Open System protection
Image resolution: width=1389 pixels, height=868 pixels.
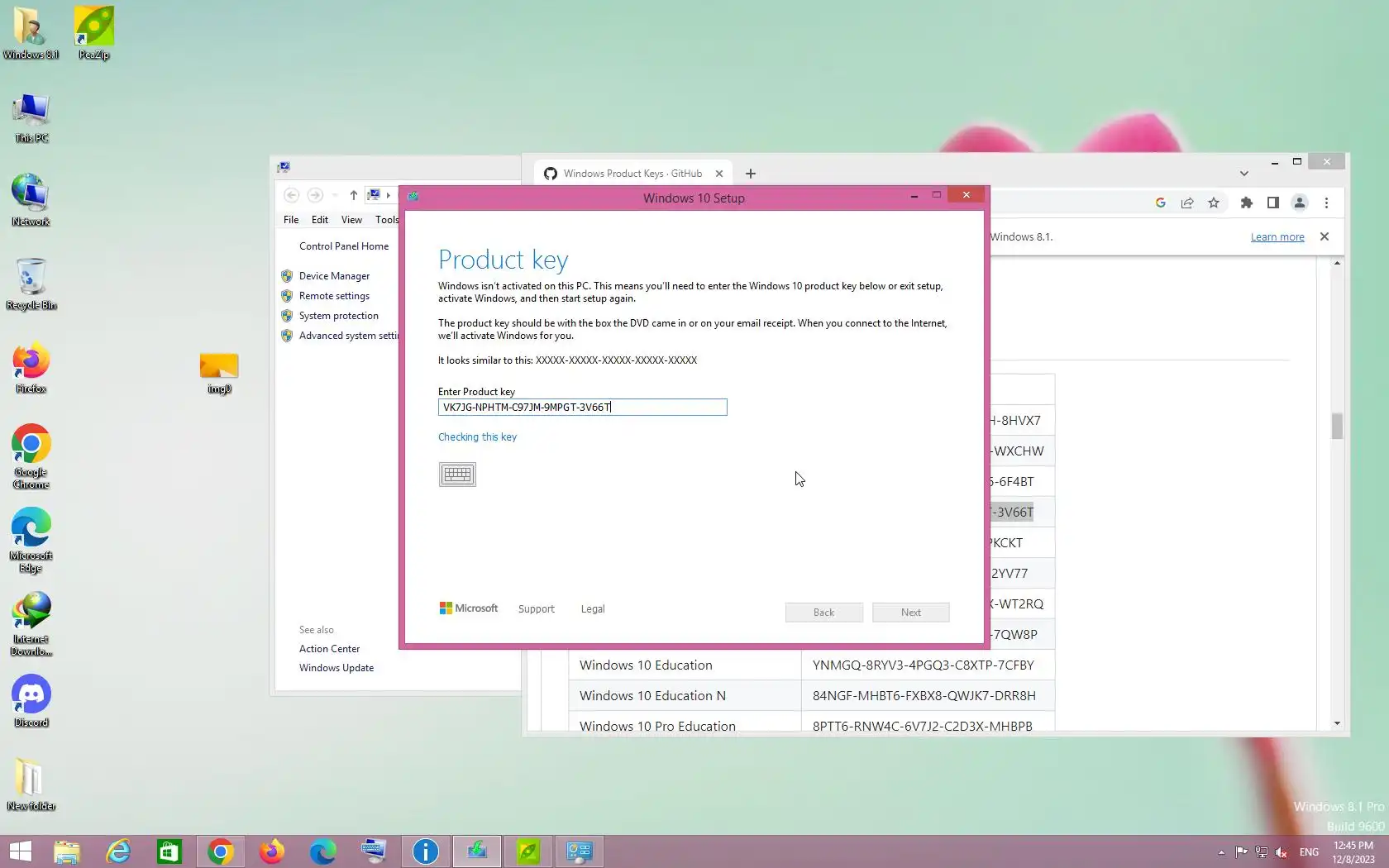point(339,316)
